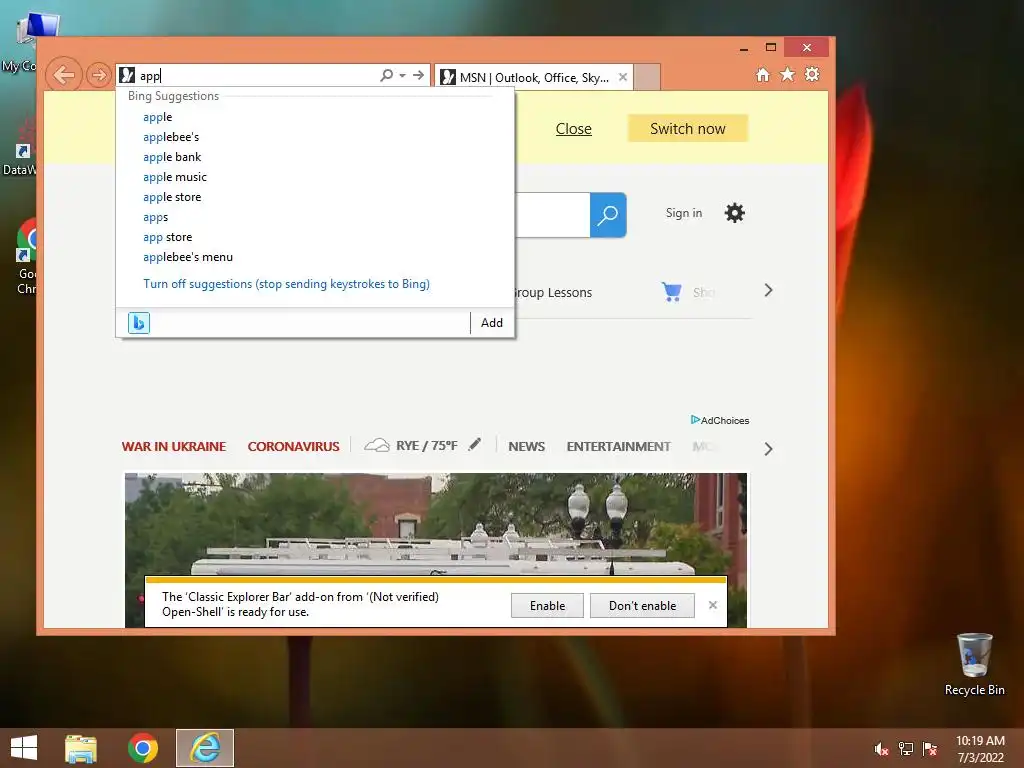Click the shopping cart icon
This screenshot has width=1024, height=768.
click(671, 291)
